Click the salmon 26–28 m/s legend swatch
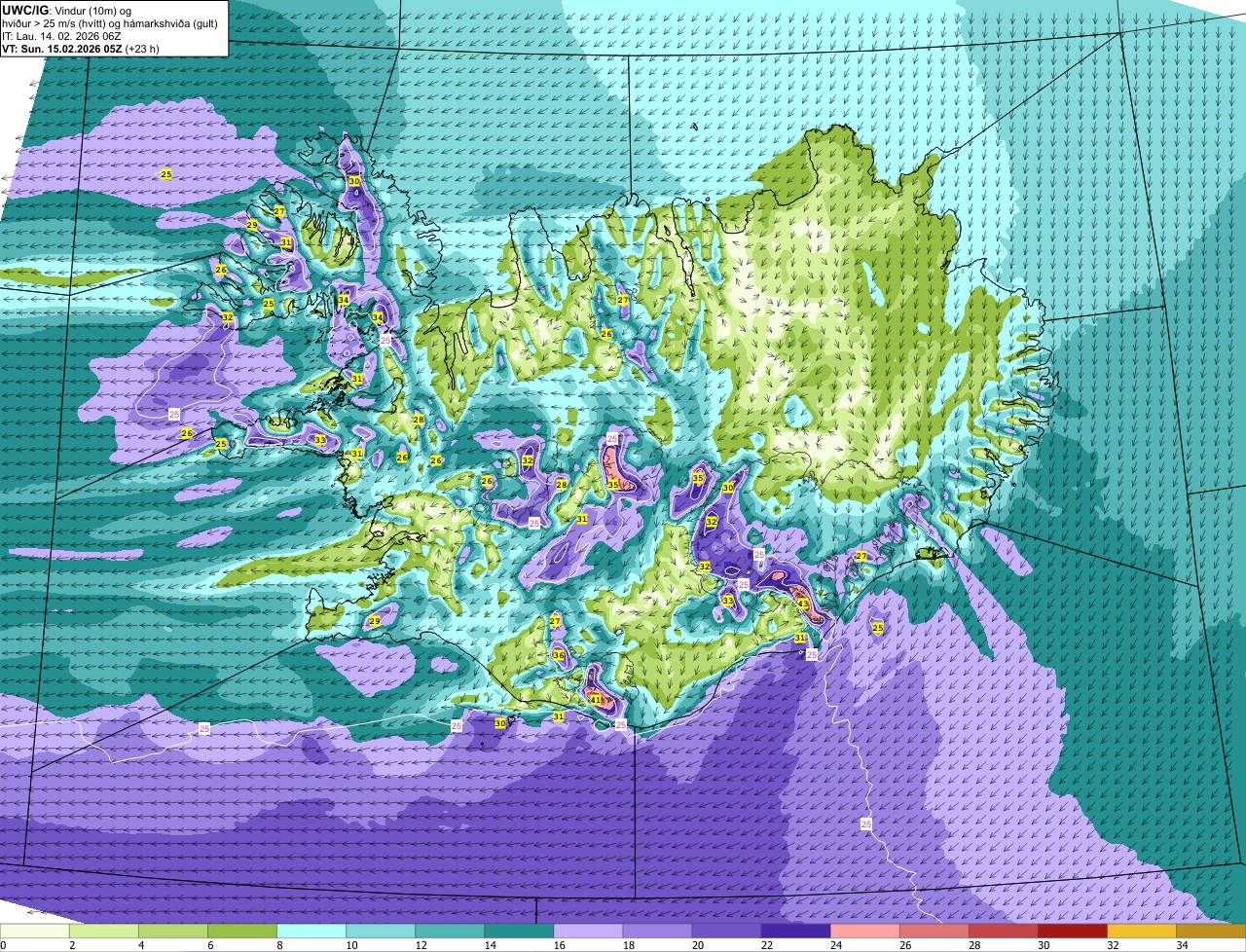 pos(934,931)
